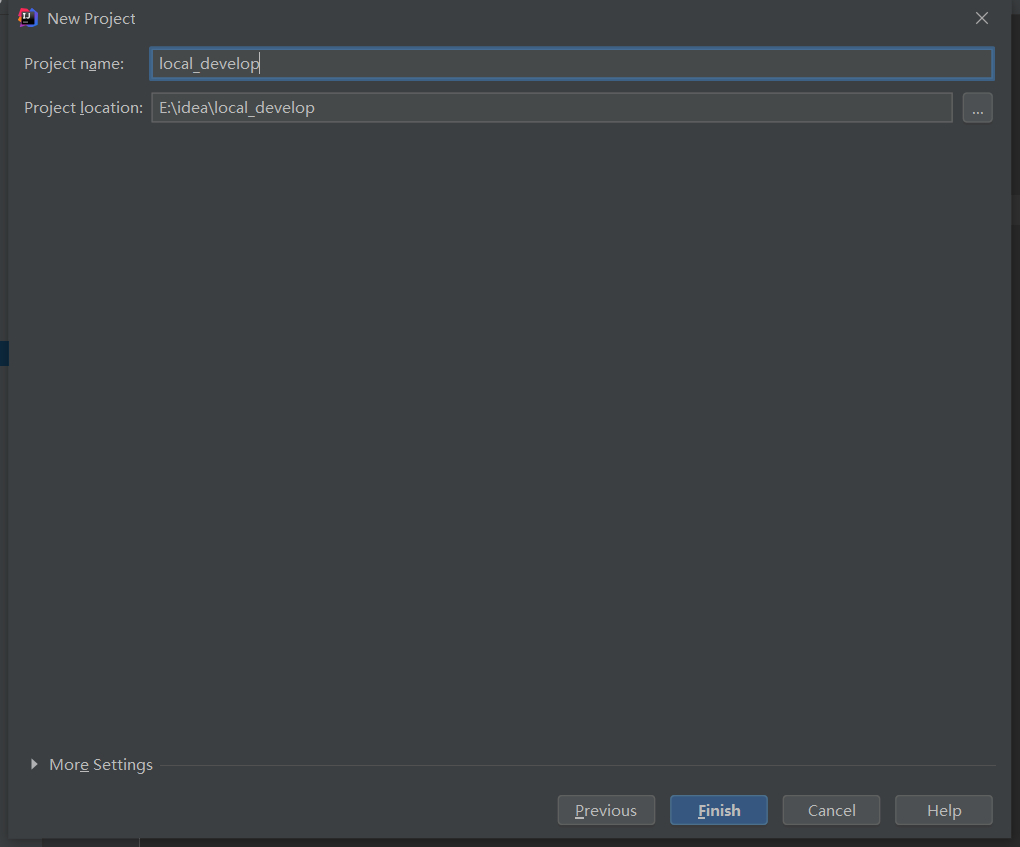Open the browse location ellipsis button
Image resolution: width=1020 pixels, height=847 pixels.
(x=977, y=107)
